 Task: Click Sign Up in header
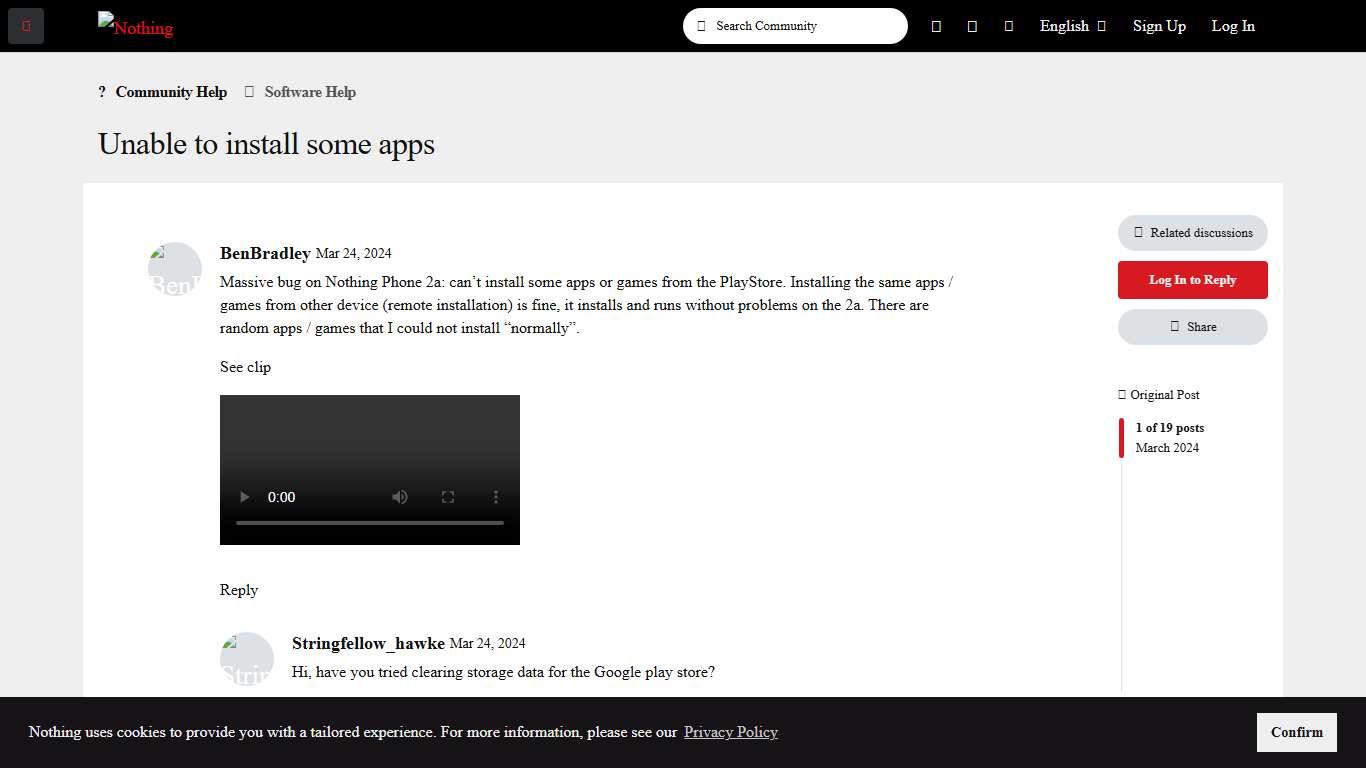pos(1159,26)
